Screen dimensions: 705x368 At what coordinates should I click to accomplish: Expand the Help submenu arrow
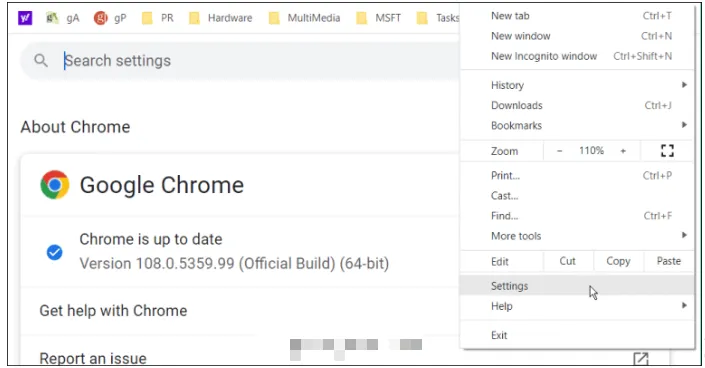pyautogui.click(x=684, y=305)
